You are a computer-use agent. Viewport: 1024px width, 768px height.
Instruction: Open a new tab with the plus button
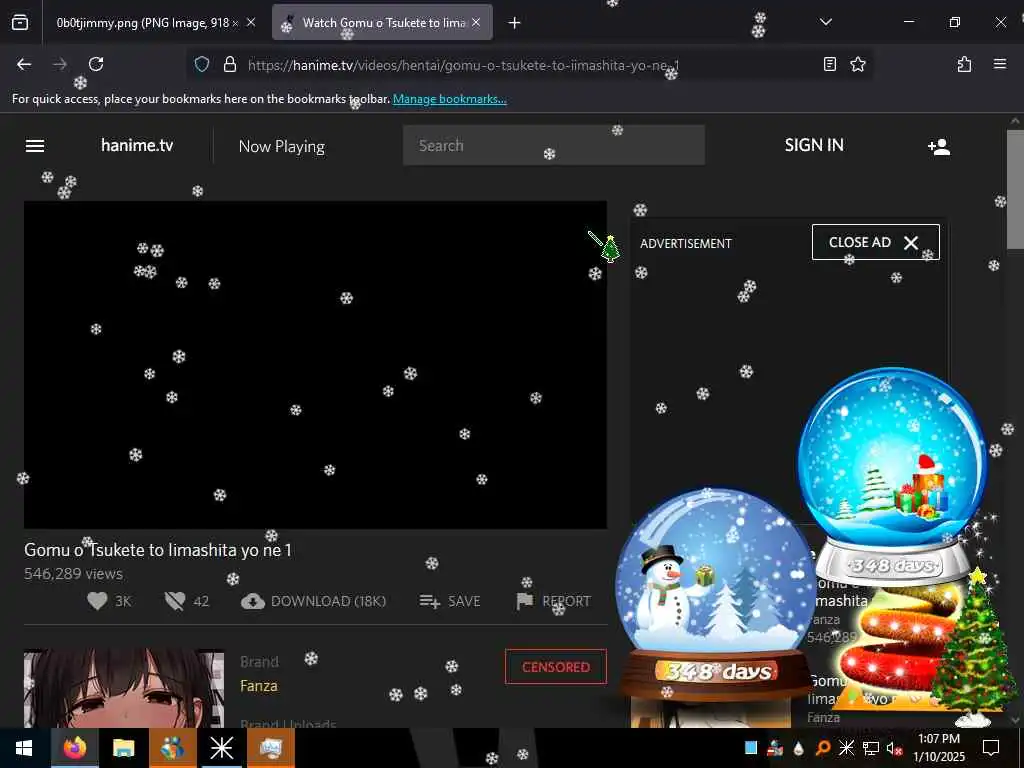(x=515, y=23)
